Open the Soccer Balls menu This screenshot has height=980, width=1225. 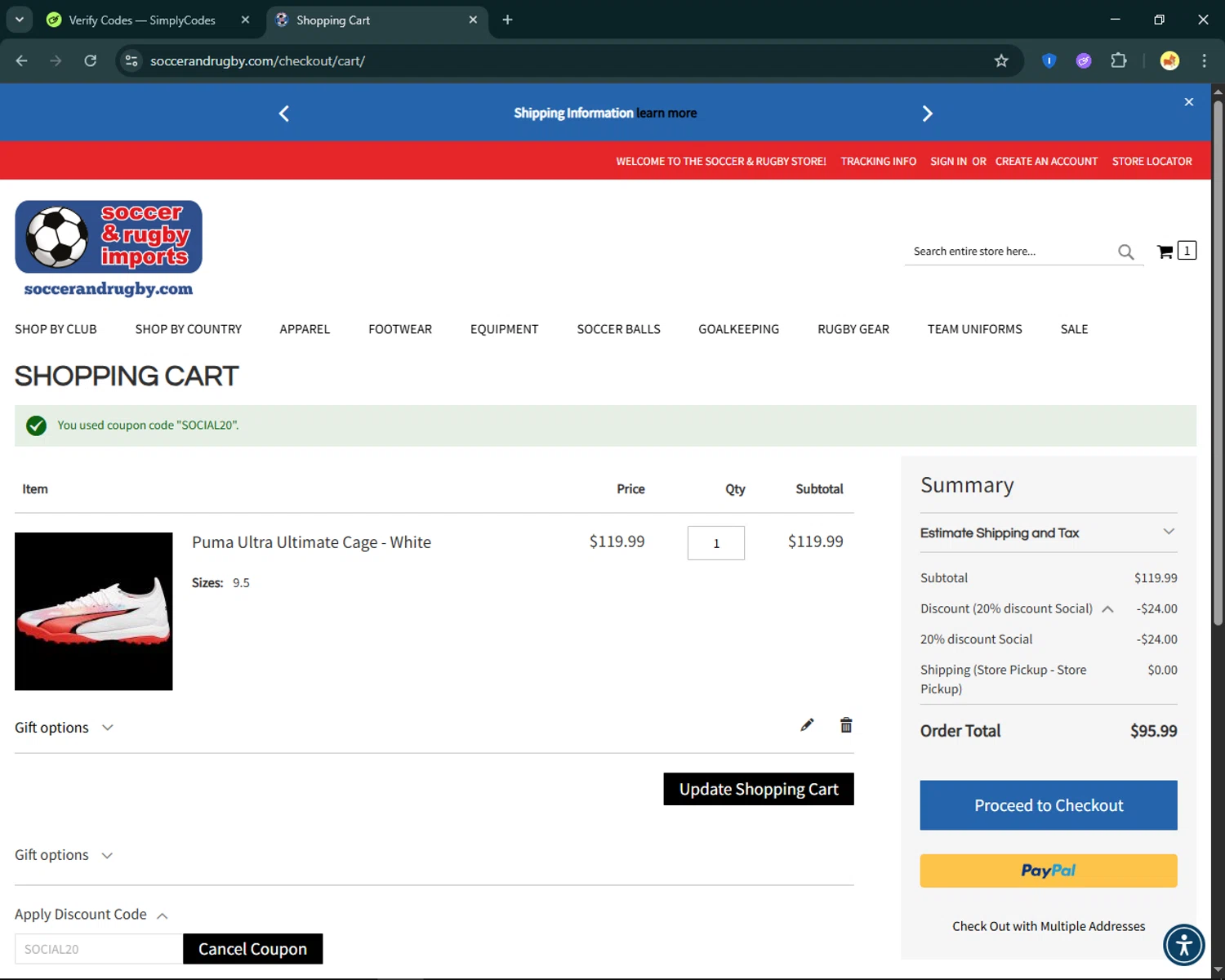619,329
